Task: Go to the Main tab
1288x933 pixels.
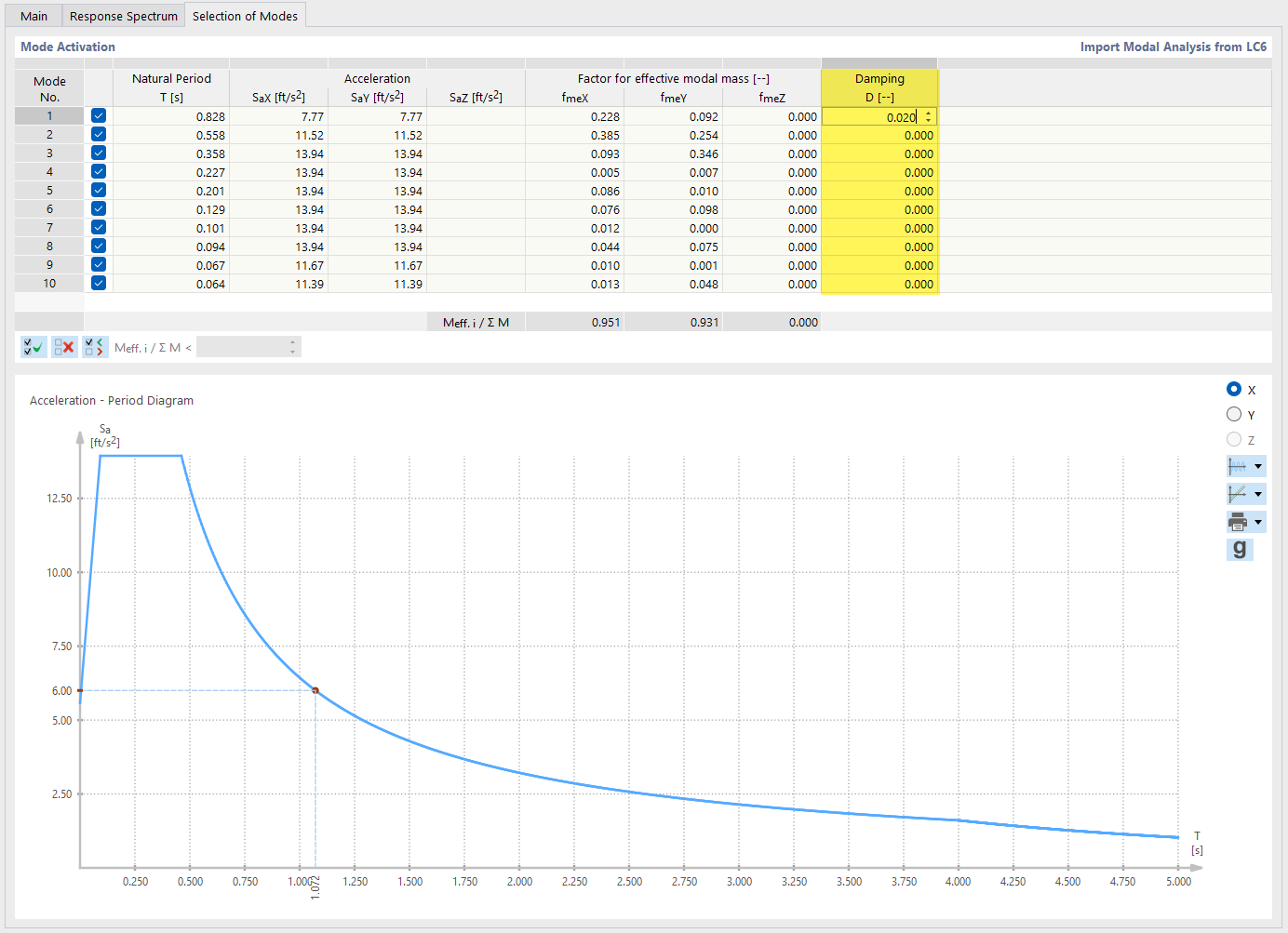Action: click(34, 16)
